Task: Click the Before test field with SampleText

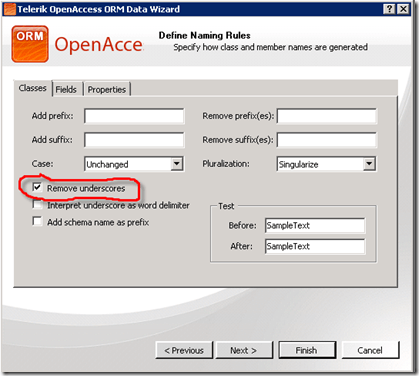Action: pos(315,226)
